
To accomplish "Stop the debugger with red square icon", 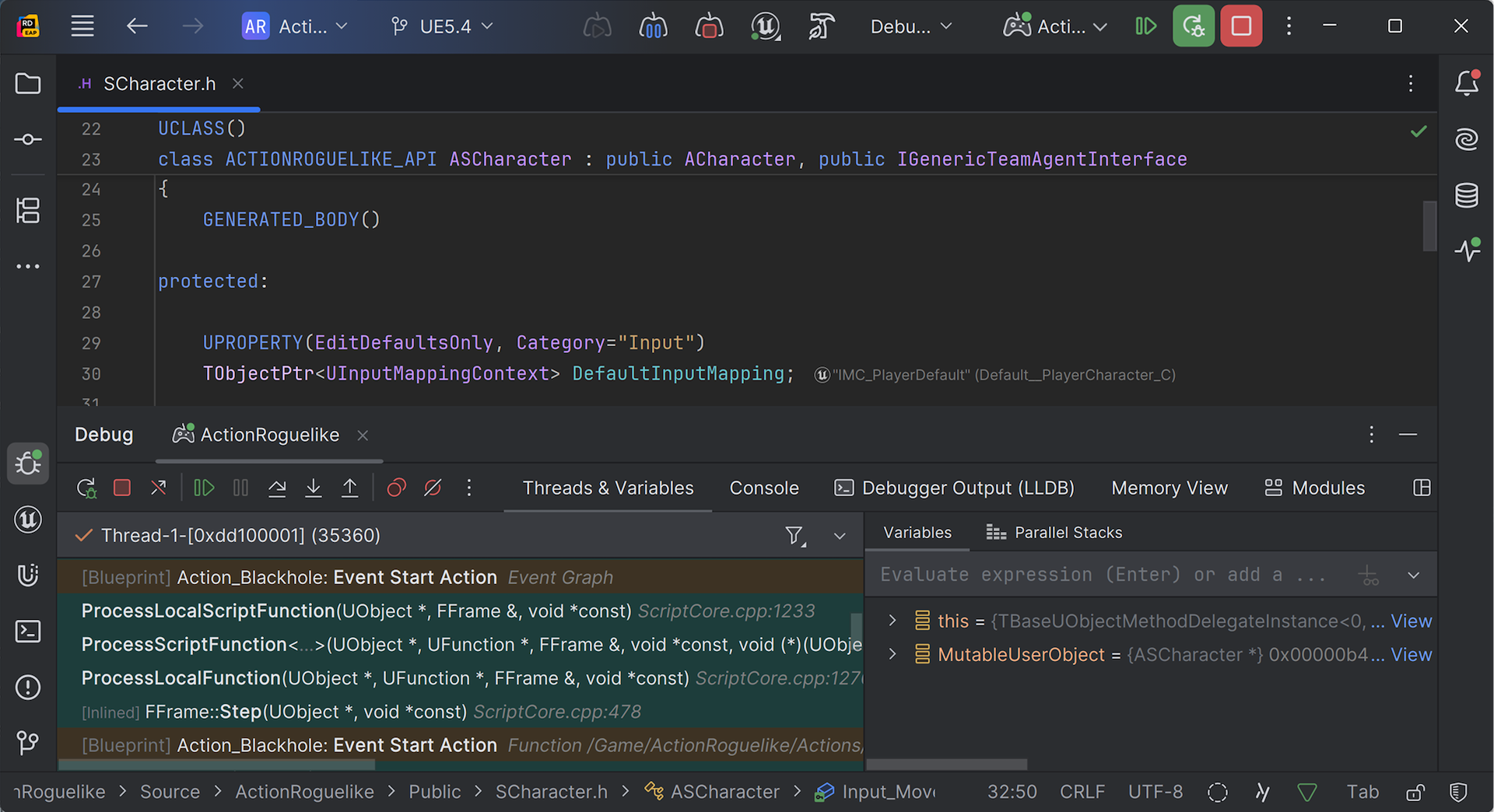I will coord(122,488).
